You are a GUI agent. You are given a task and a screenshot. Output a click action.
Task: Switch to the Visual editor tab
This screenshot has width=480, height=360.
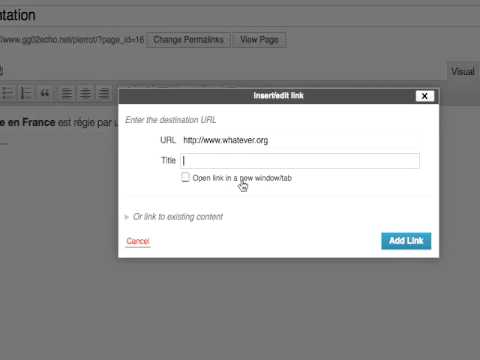pos(463,71)
